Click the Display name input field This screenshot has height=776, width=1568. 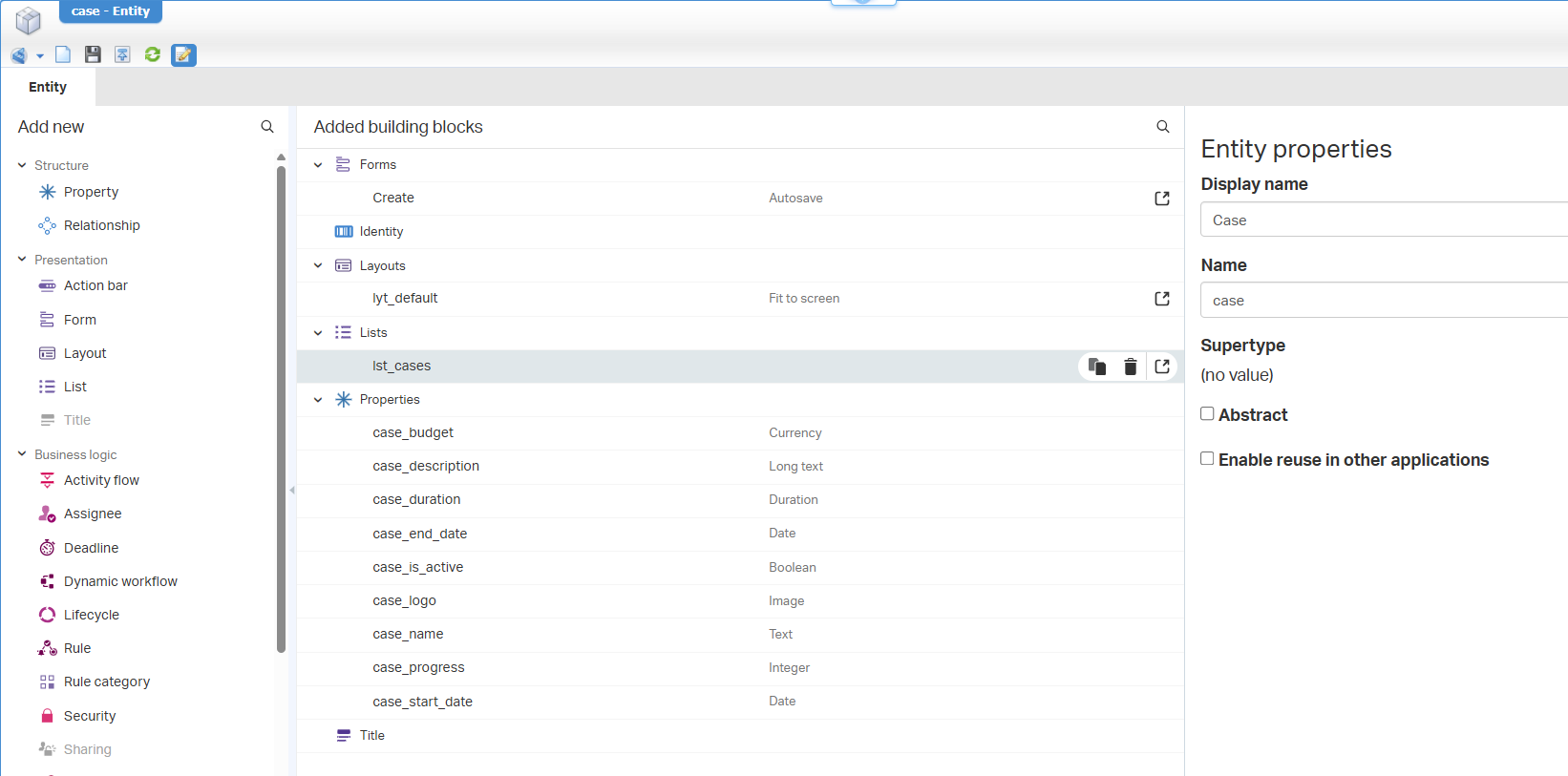point(1383,220)
